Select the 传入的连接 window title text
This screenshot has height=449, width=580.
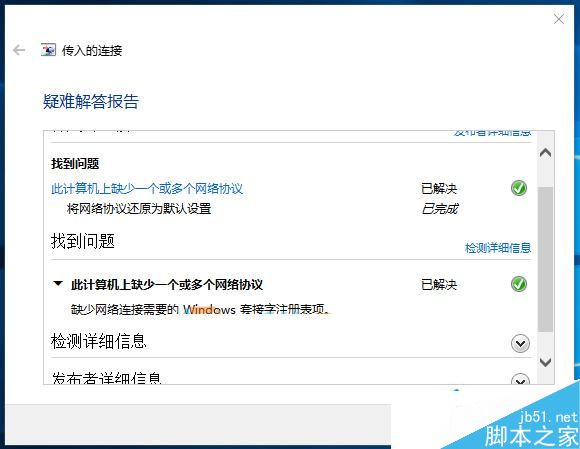(x=92, y=50)
